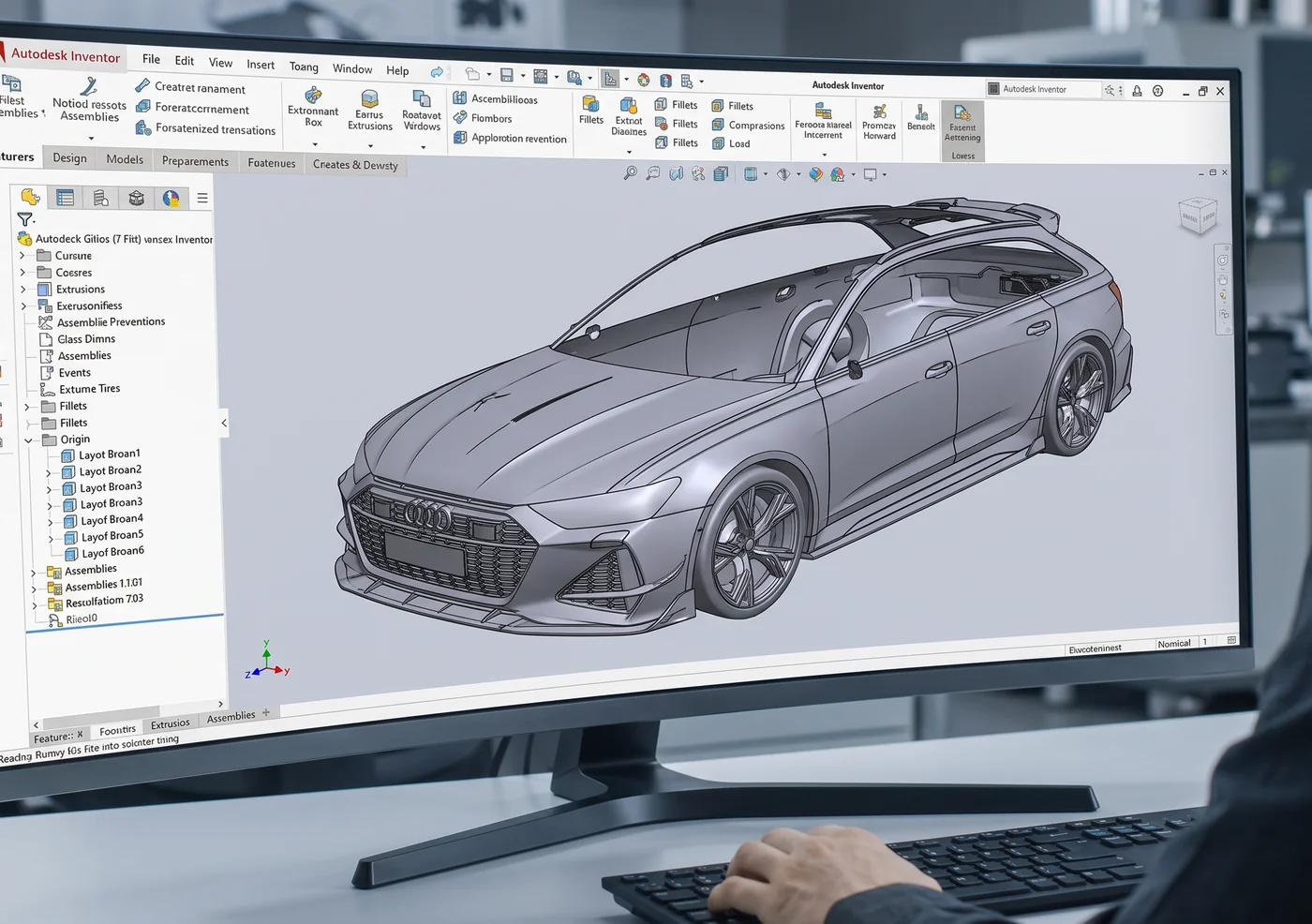Click the Fasennt Aetrening tool icon
1312x924 pixels.
click(962, 112)
